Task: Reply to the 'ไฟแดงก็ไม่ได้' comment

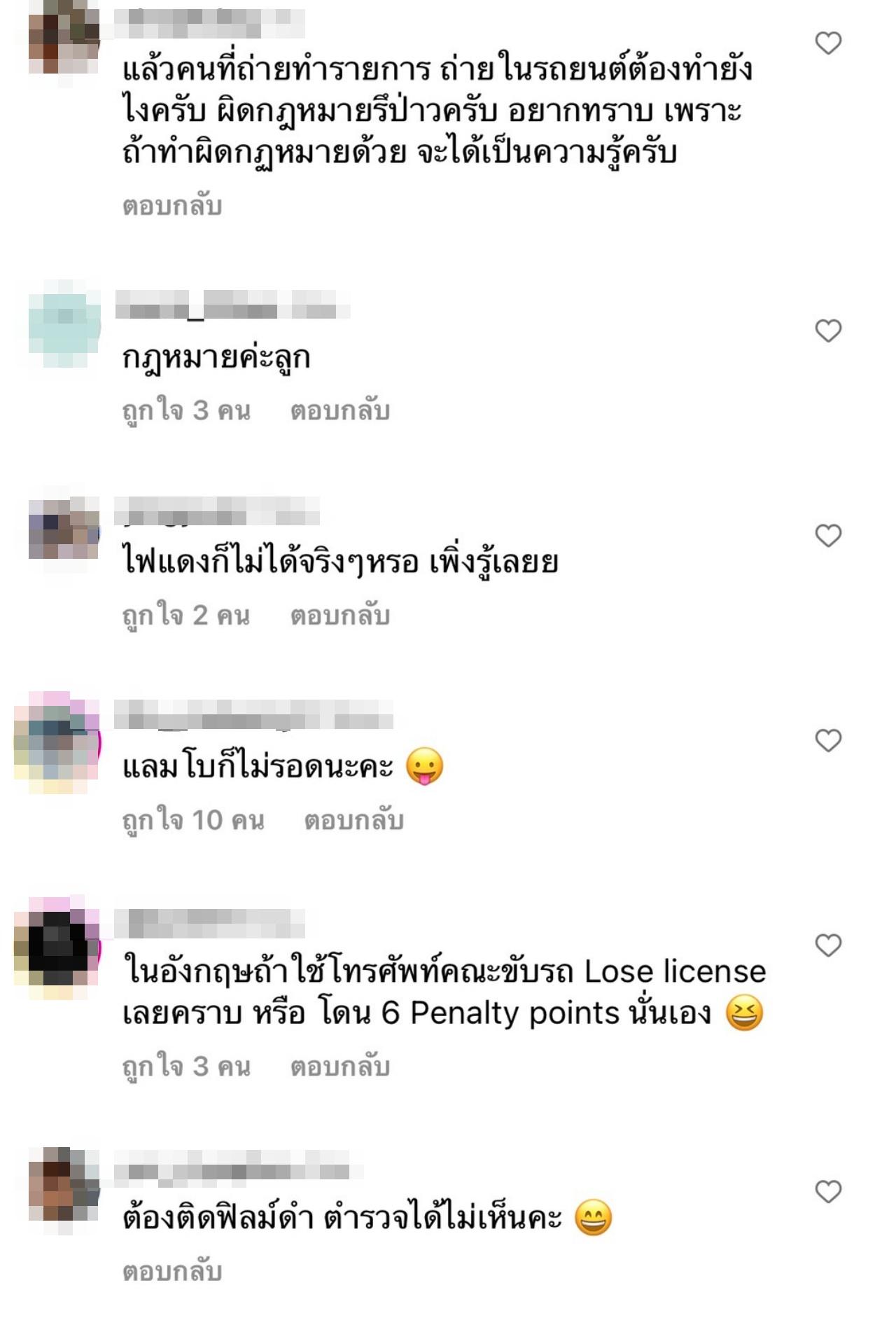Action: (x=340, y=616)
